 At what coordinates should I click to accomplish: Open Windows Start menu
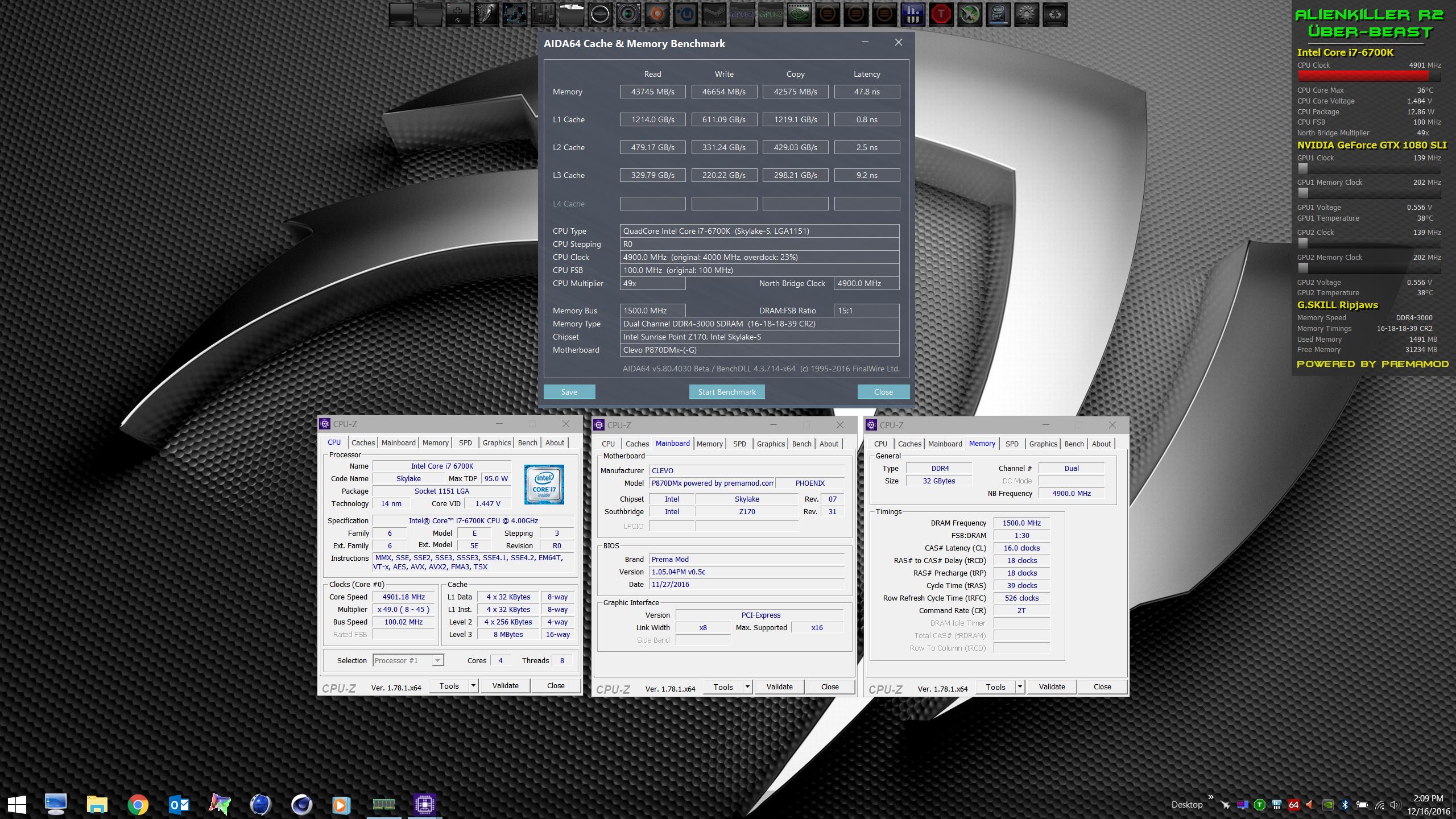click(x=17, y=804)
